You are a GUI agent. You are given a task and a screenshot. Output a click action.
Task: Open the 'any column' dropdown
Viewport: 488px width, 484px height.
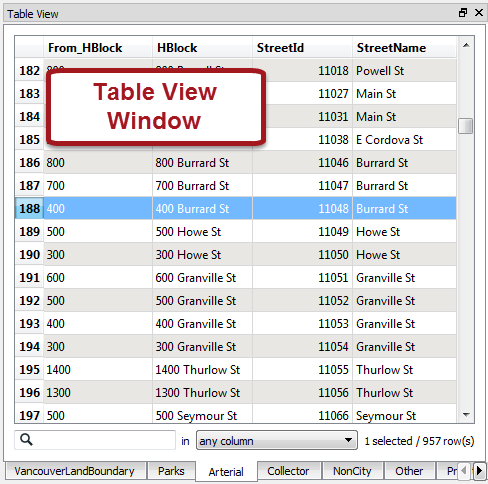tap(277, 440)
